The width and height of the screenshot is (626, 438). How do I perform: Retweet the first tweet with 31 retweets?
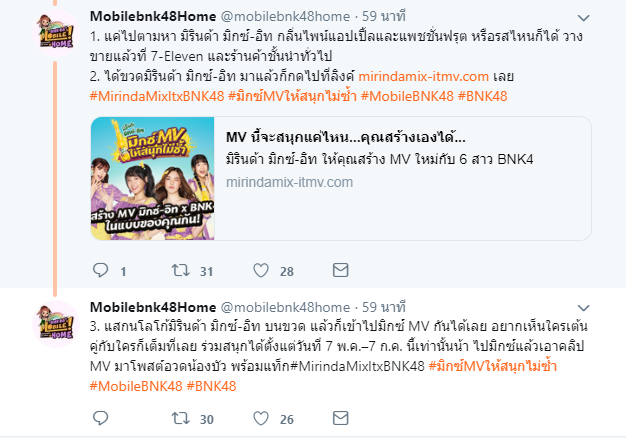[x=180, y=271]
